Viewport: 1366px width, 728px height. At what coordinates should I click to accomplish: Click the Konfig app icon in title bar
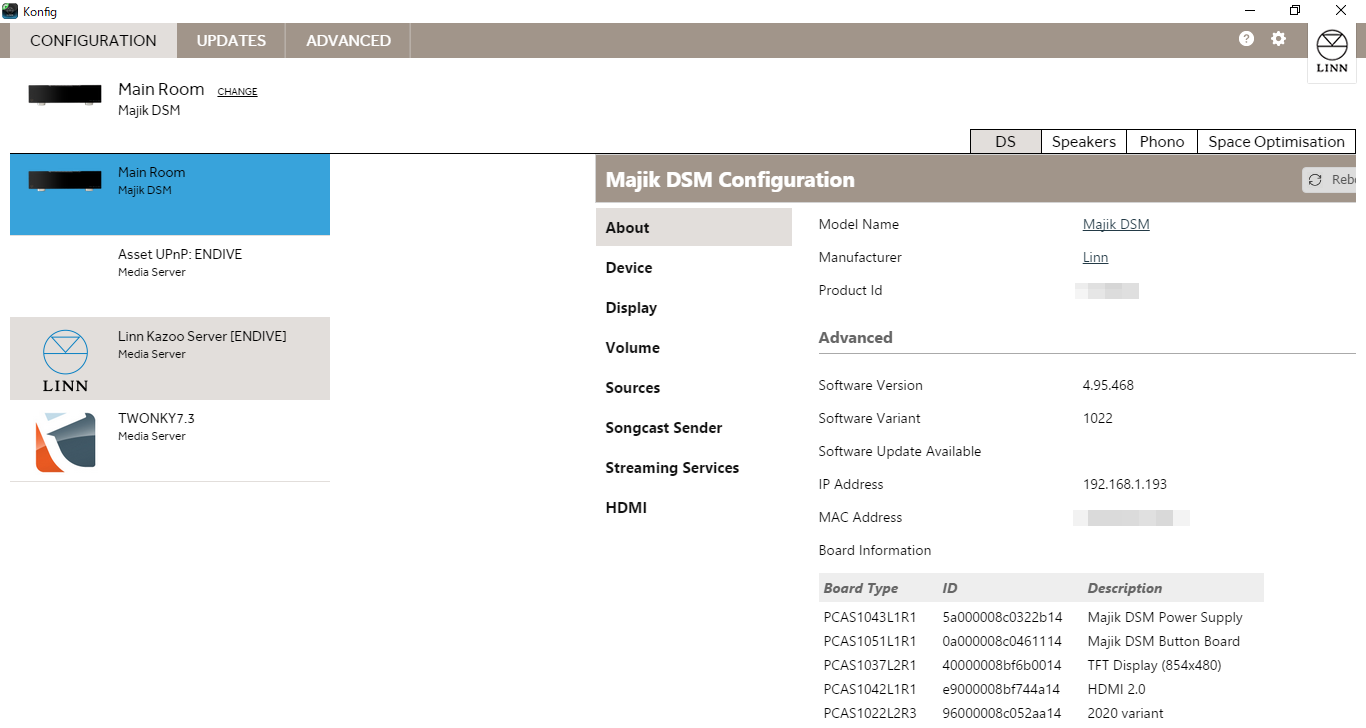[x=10, y=10]
